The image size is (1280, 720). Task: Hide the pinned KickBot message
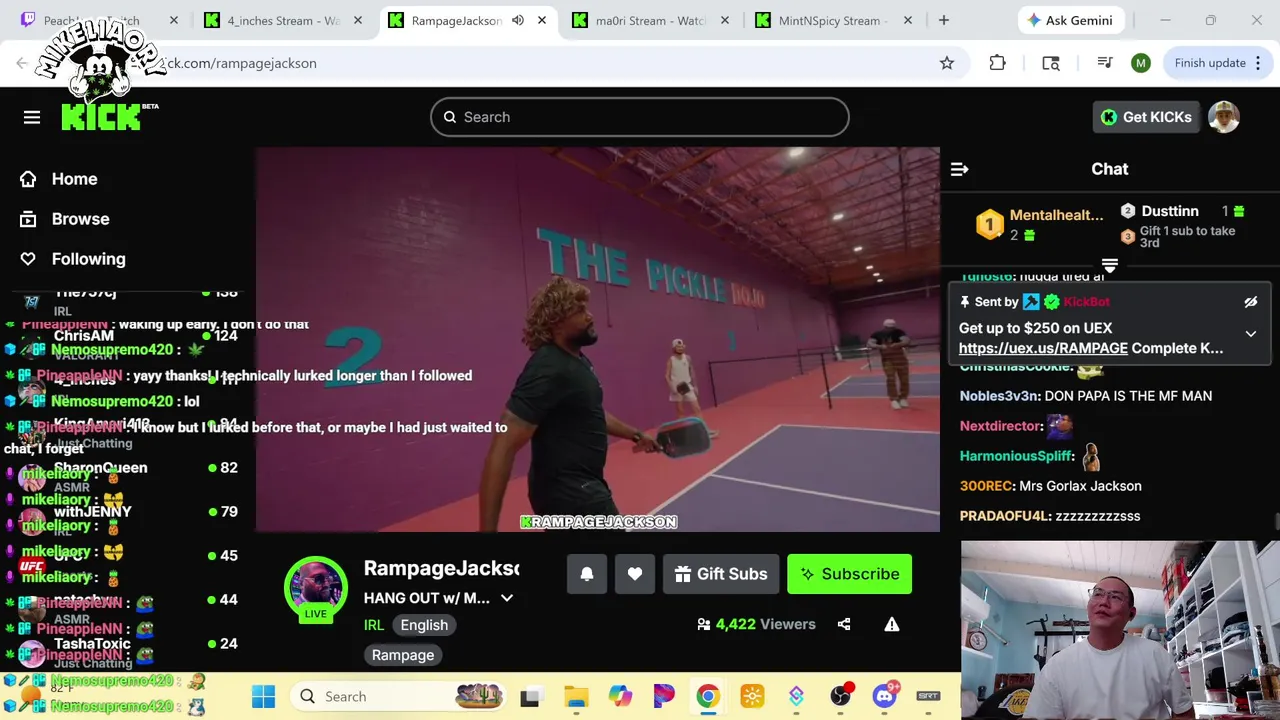[x=1250, y=302]
